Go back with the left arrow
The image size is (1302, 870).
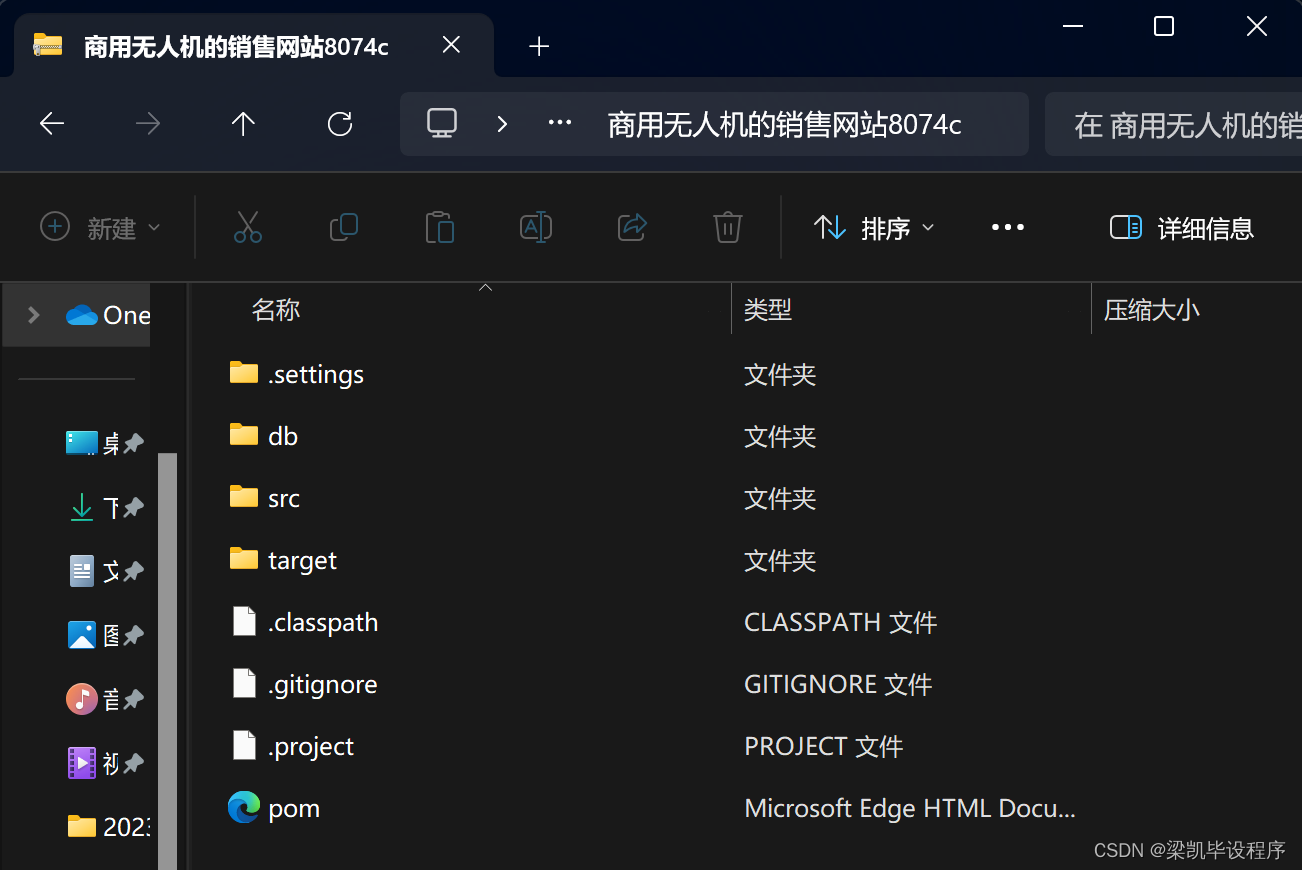click(x=51, y=124)
